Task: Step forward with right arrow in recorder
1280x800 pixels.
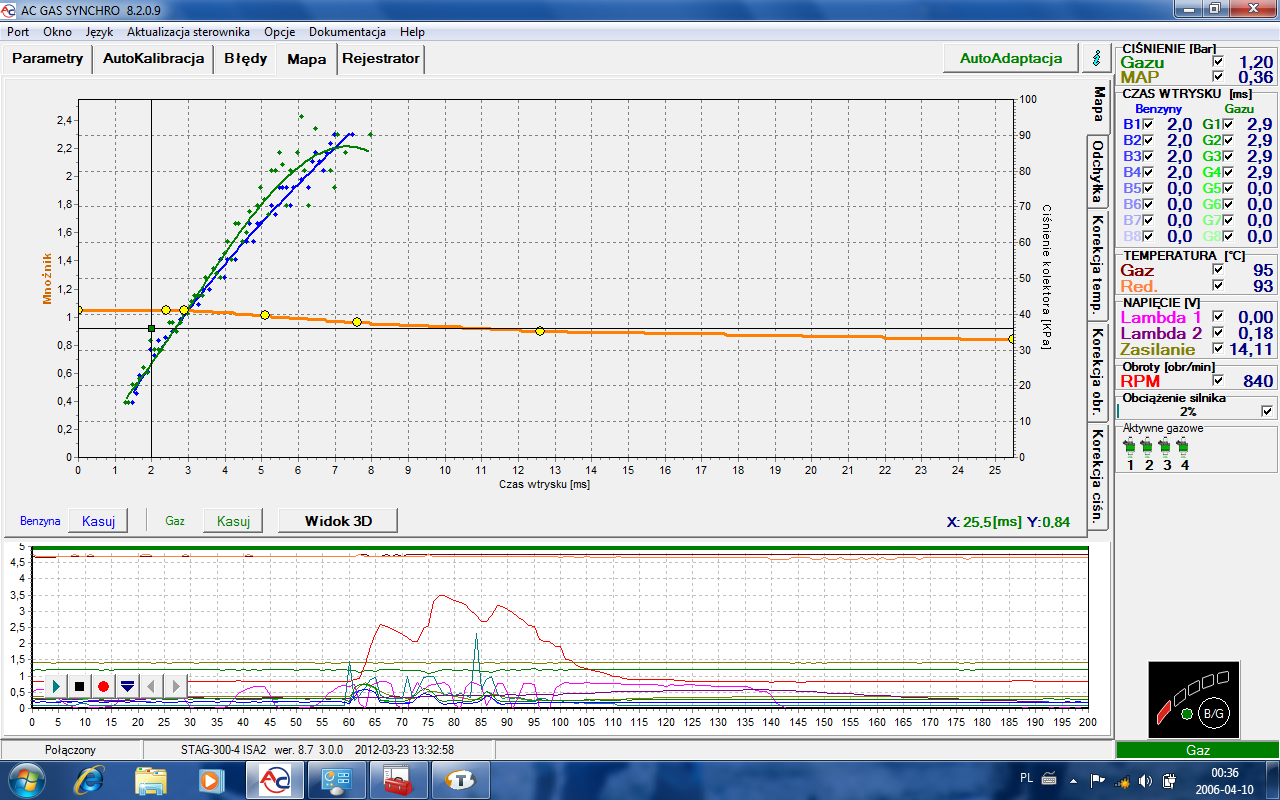Action: click(x=175, y=686)
